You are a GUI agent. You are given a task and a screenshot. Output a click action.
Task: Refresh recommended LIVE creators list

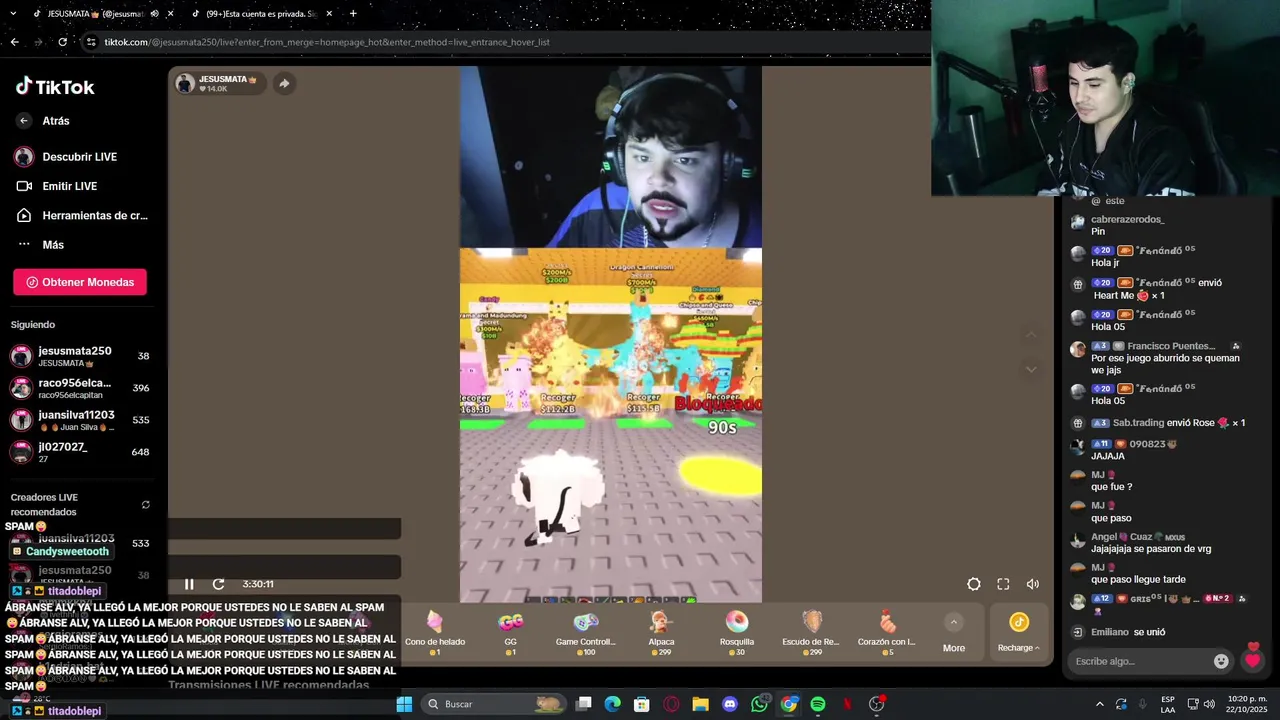click(x=146, y=505)
